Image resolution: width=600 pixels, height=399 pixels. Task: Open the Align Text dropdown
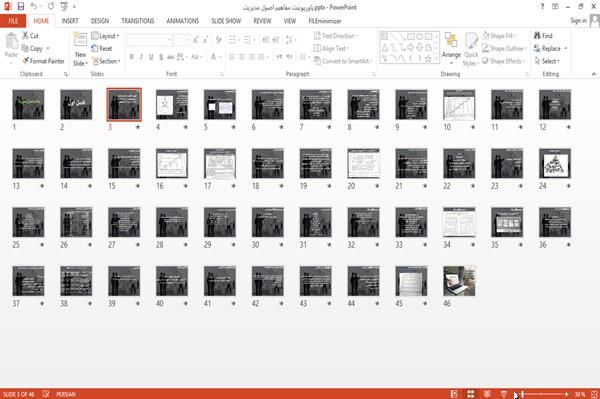click(331, 48)
